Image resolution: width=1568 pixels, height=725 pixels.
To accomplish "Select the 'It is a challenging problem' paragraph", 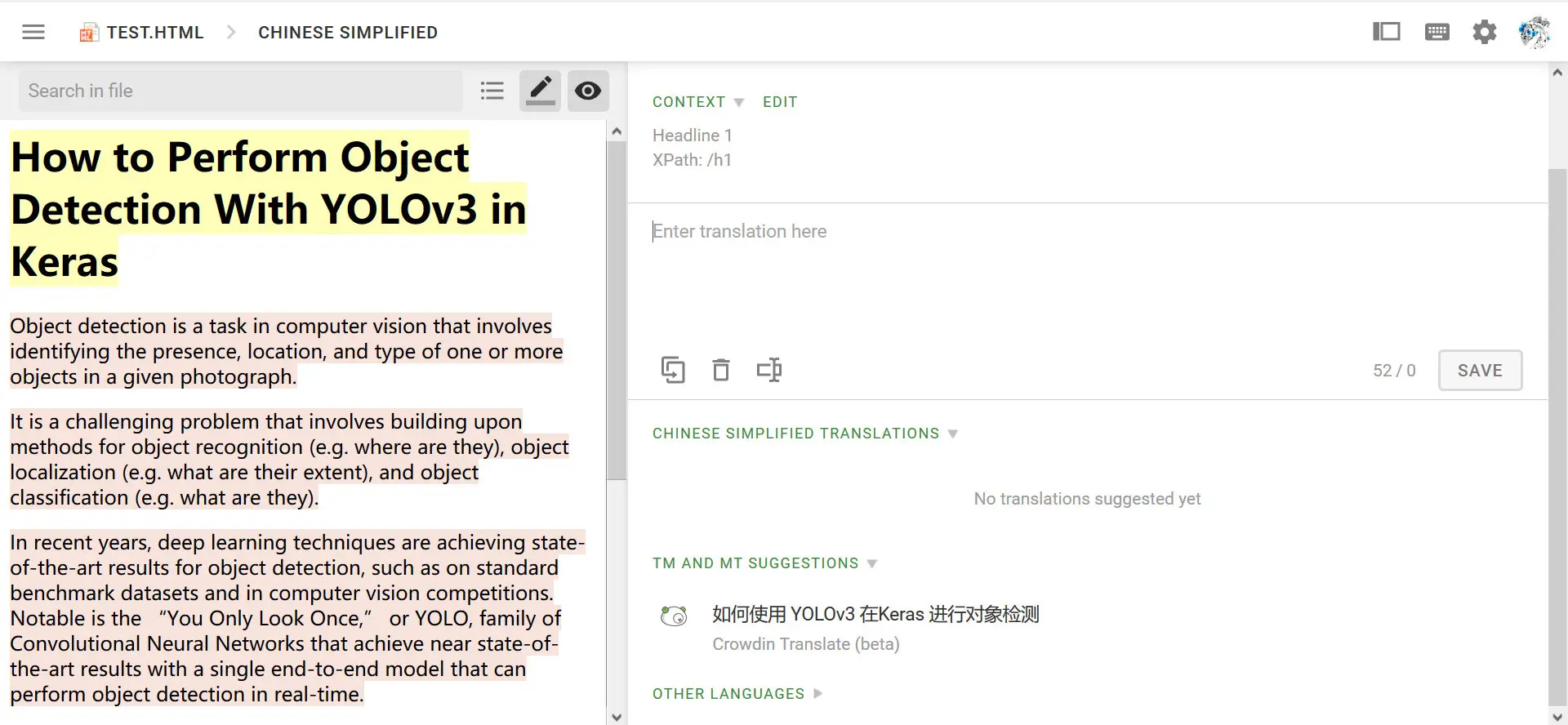I will (x=289, y=460).
